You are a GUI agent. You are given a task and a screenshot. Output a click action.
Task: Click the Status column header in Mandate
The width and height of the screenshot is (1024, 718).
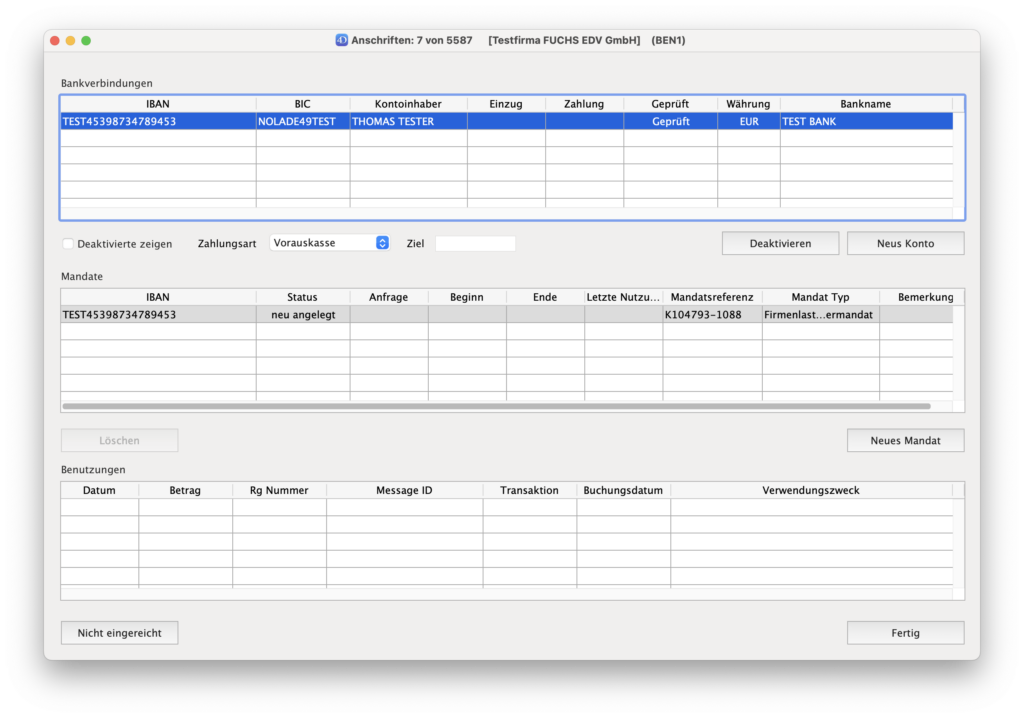[302, 297]
